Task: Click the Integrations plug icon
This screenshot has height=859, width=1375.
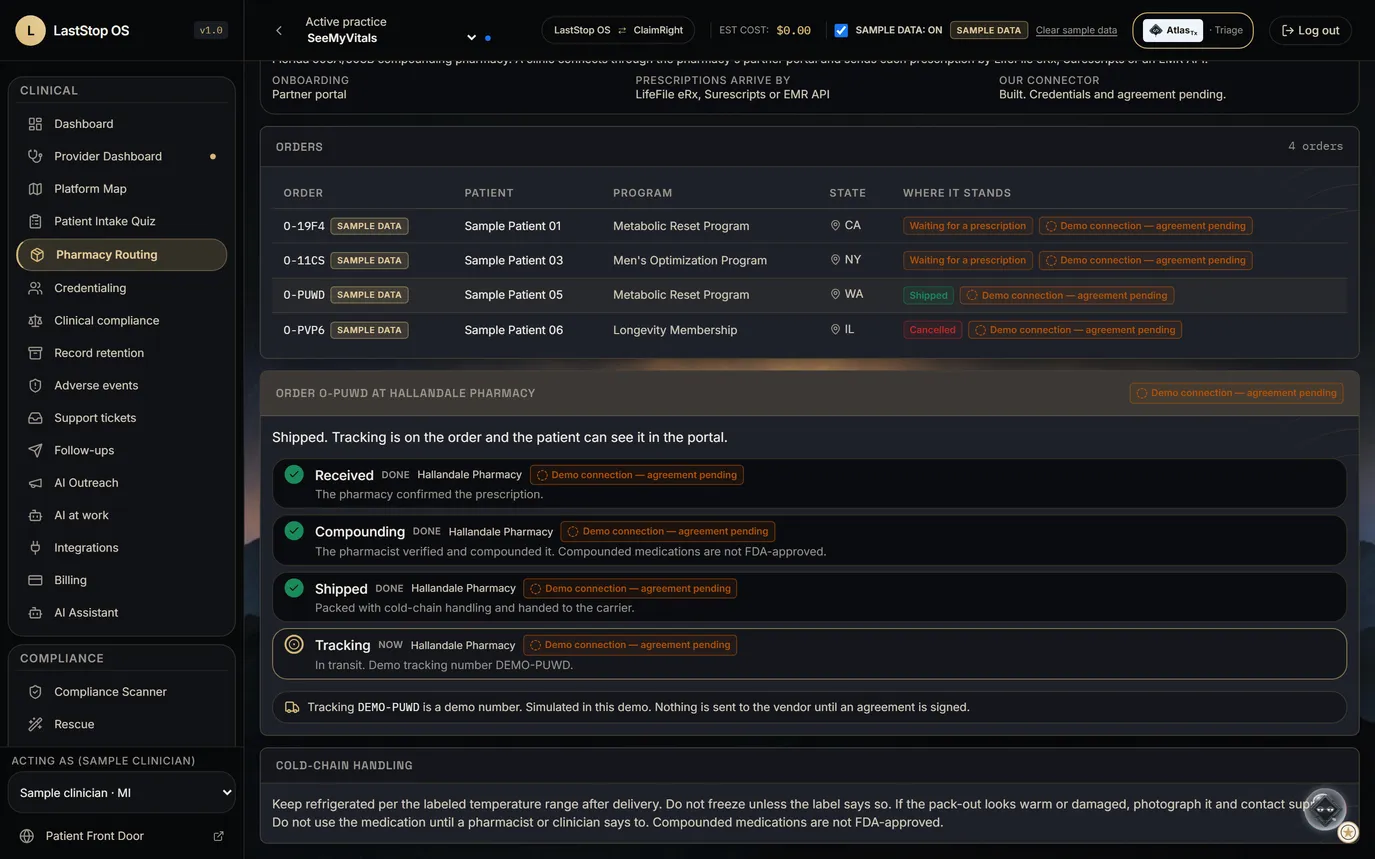Action: click(35, 548)
